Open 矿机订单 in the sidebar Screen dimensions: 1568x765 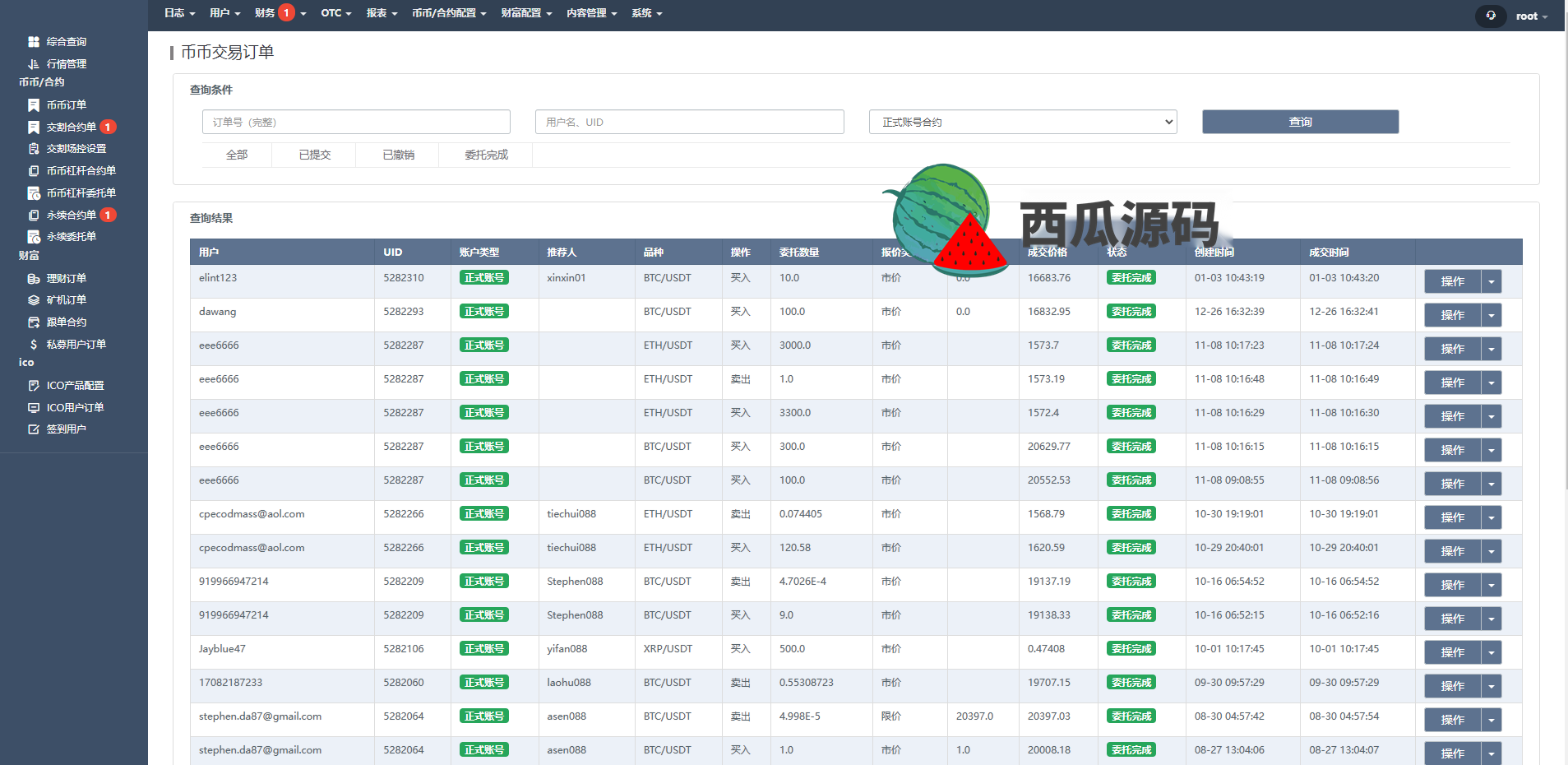coord(66,300)
